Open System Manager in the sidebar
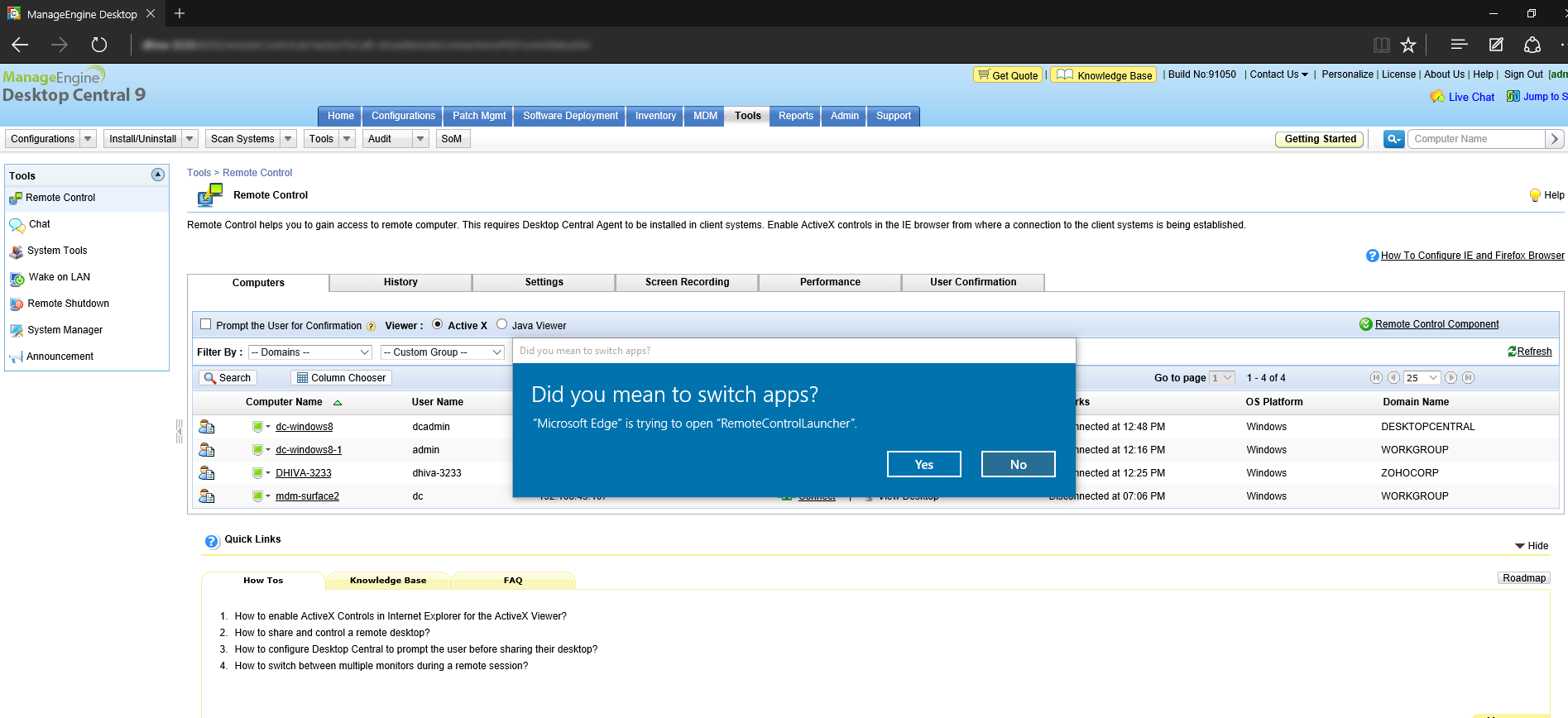Viewport: 1568px width, 718px height. tap(65, 330)
